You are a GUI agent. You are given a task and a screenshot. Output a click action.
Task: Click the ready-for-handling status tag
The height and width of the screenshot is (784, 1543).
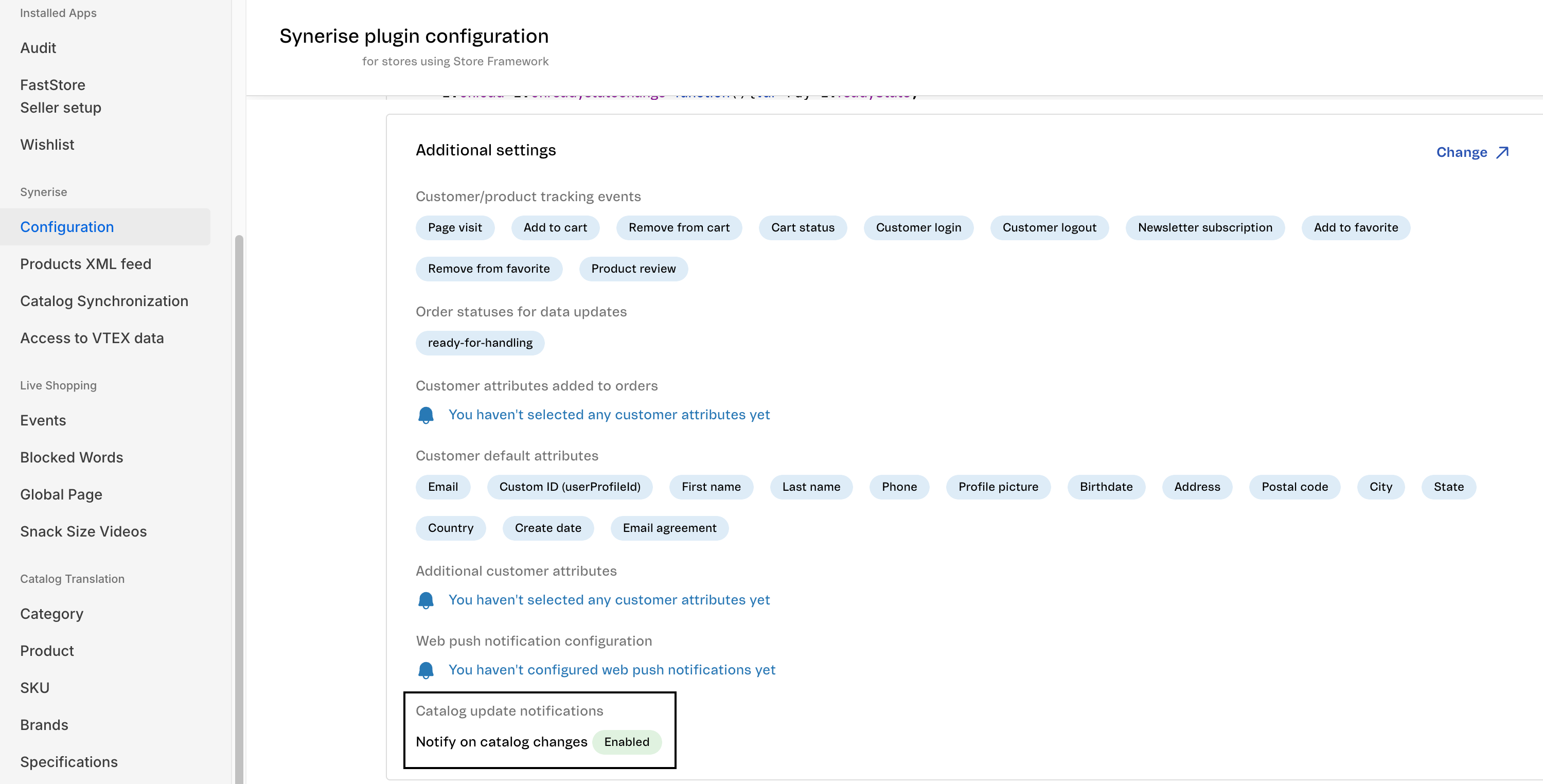pos(481,343)
